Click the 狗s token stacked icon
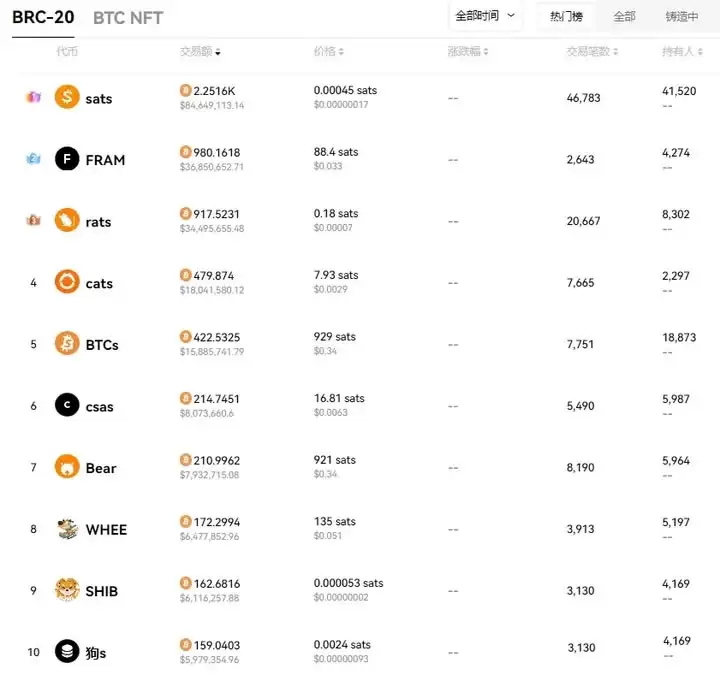 tap(67, 652)
